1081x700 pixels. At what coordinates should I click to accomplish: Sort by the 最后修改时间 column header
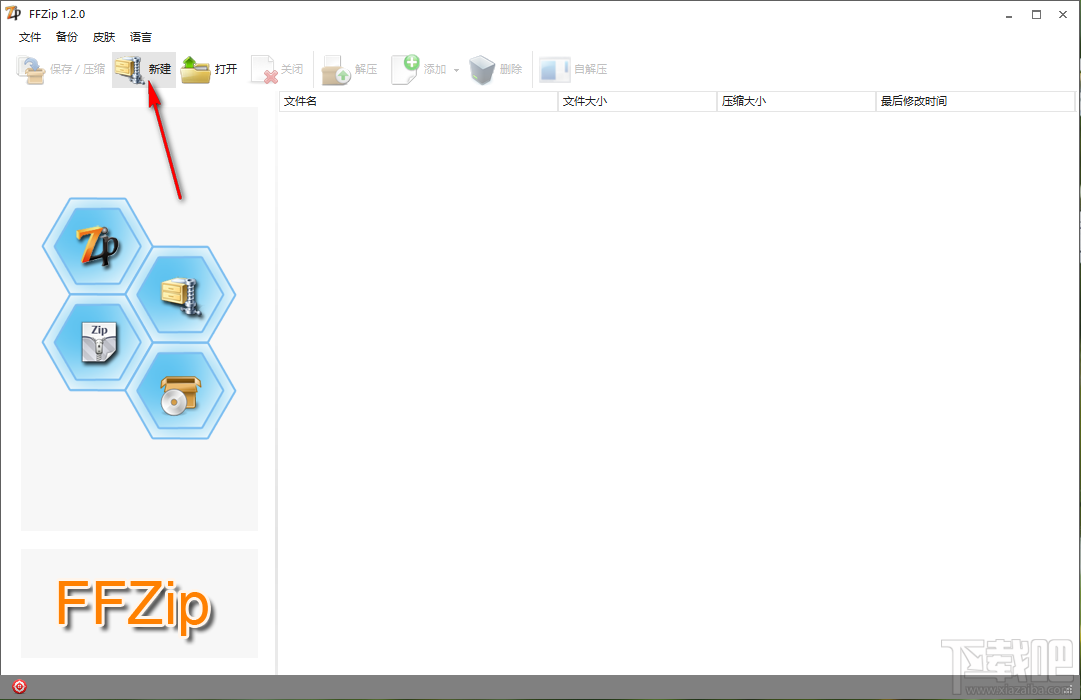click(x=976, y=101)
